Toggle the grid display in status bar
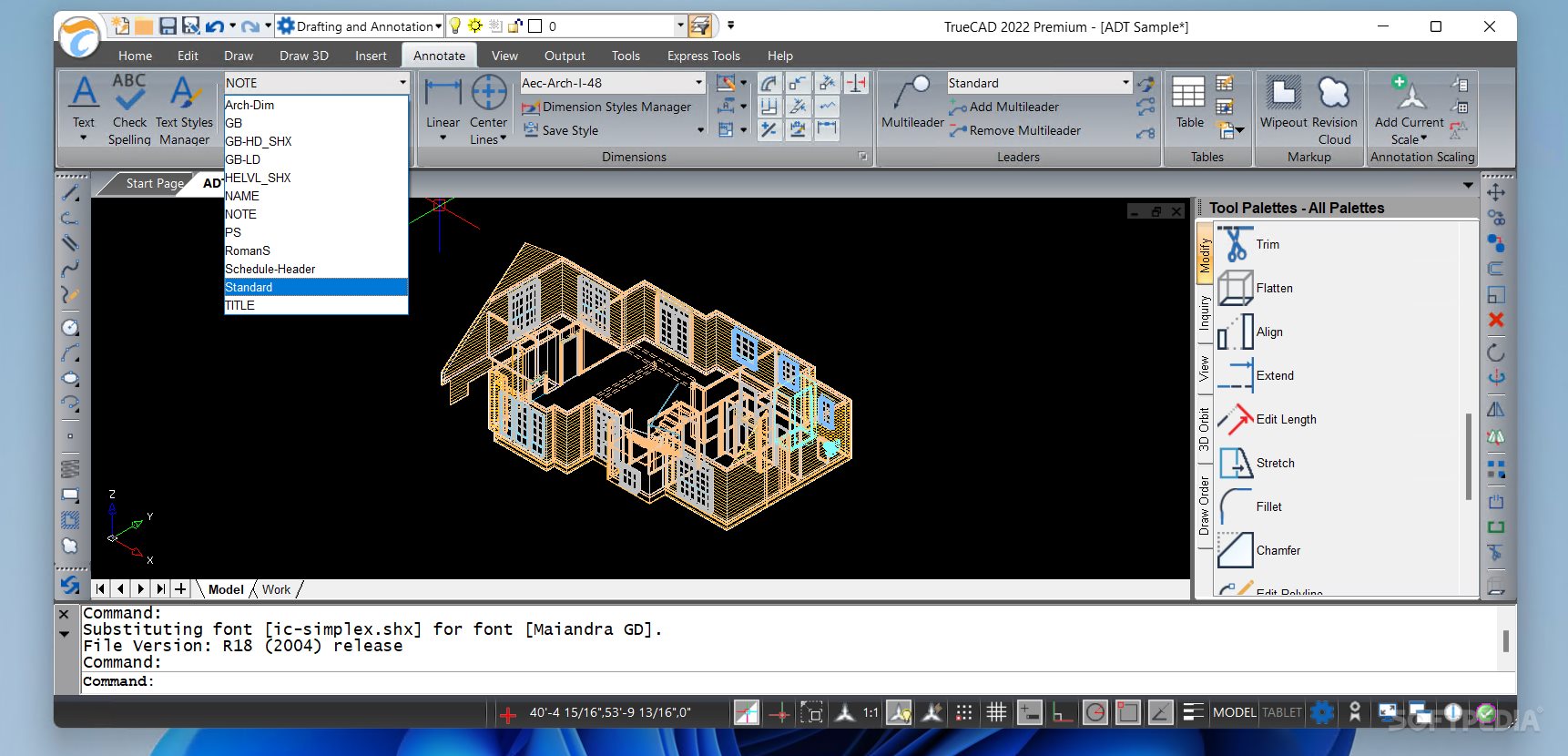The image size is (1568, 756). tap(997, 712)
